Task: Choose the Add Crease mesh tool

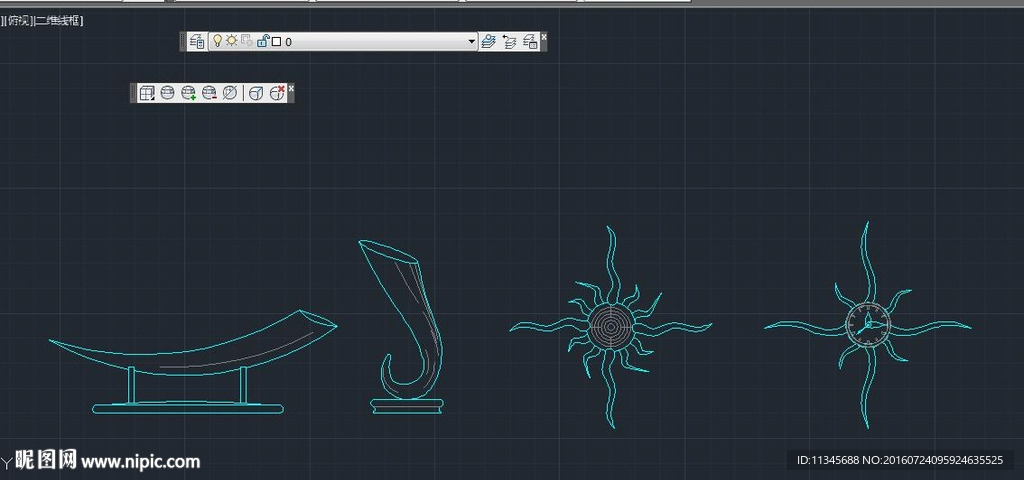Action: pos(256,93)
